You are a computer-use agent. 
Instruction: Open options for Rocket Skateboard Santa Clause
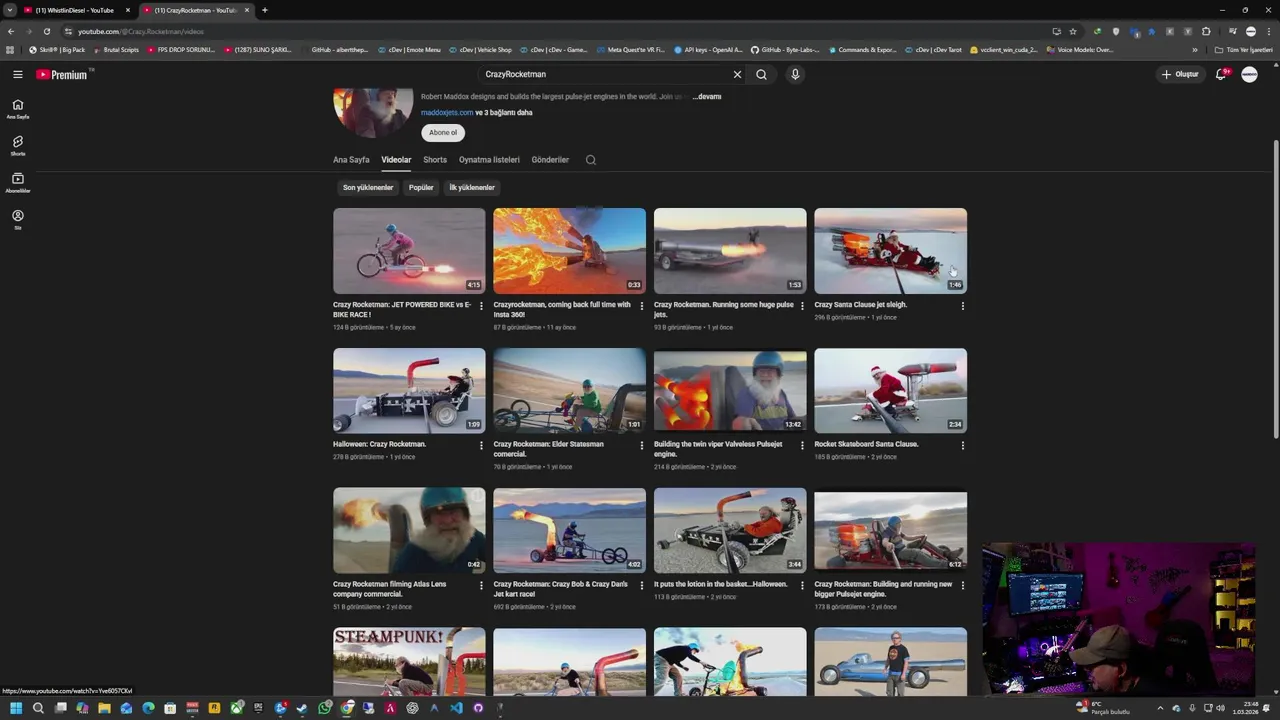coord(963,446)
